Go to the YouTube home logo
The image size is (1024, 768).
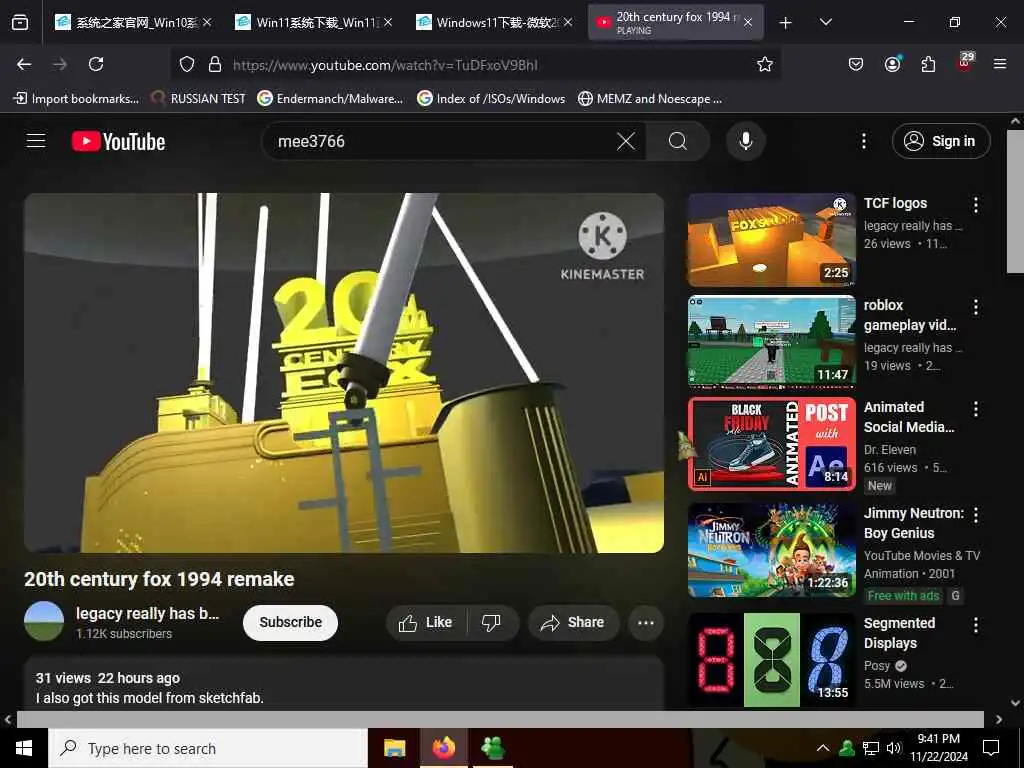(x=118, y=141)
